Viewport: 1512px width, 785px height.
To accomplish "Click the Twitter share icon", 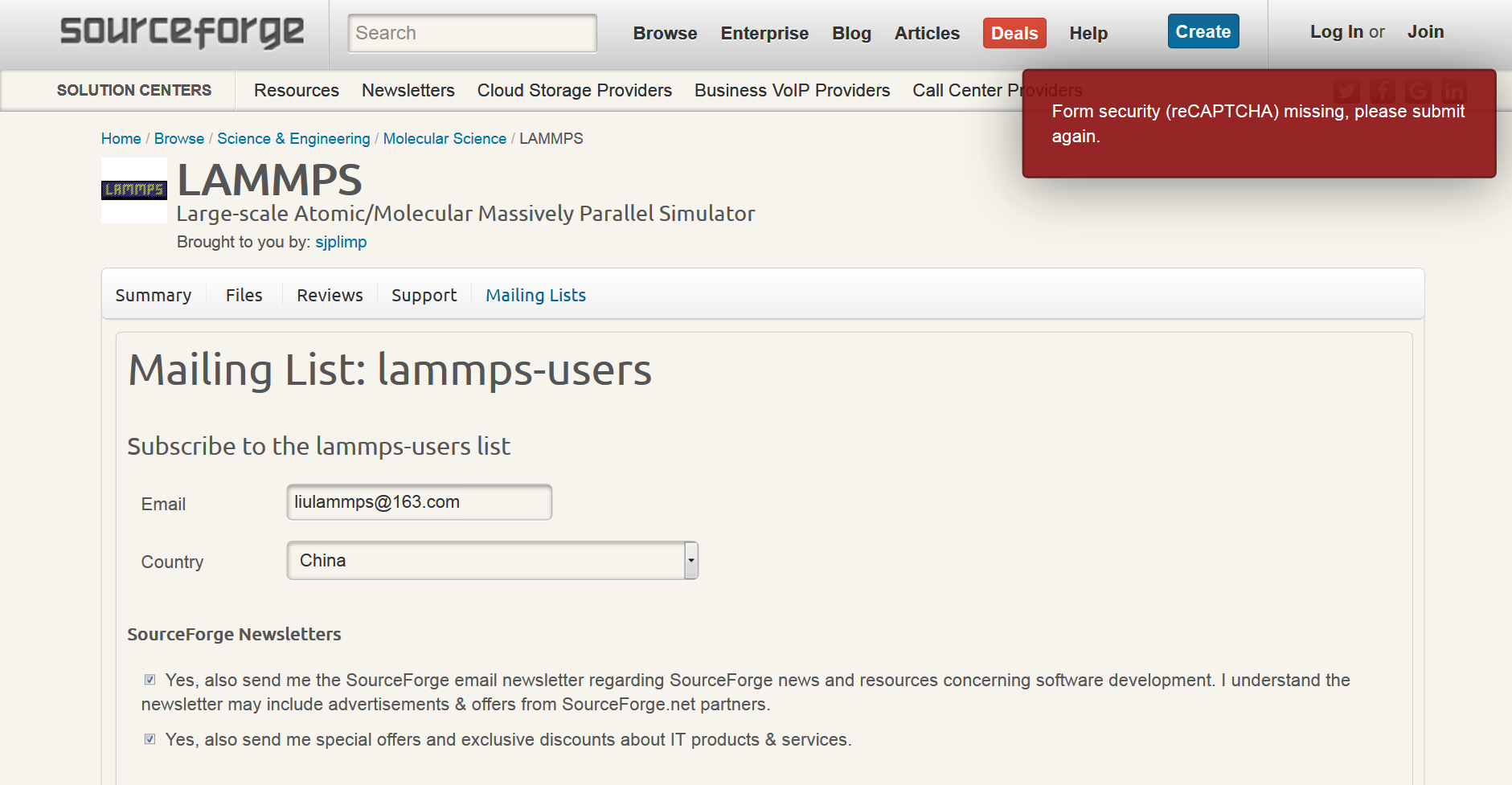I will (x=1347, y=91).
